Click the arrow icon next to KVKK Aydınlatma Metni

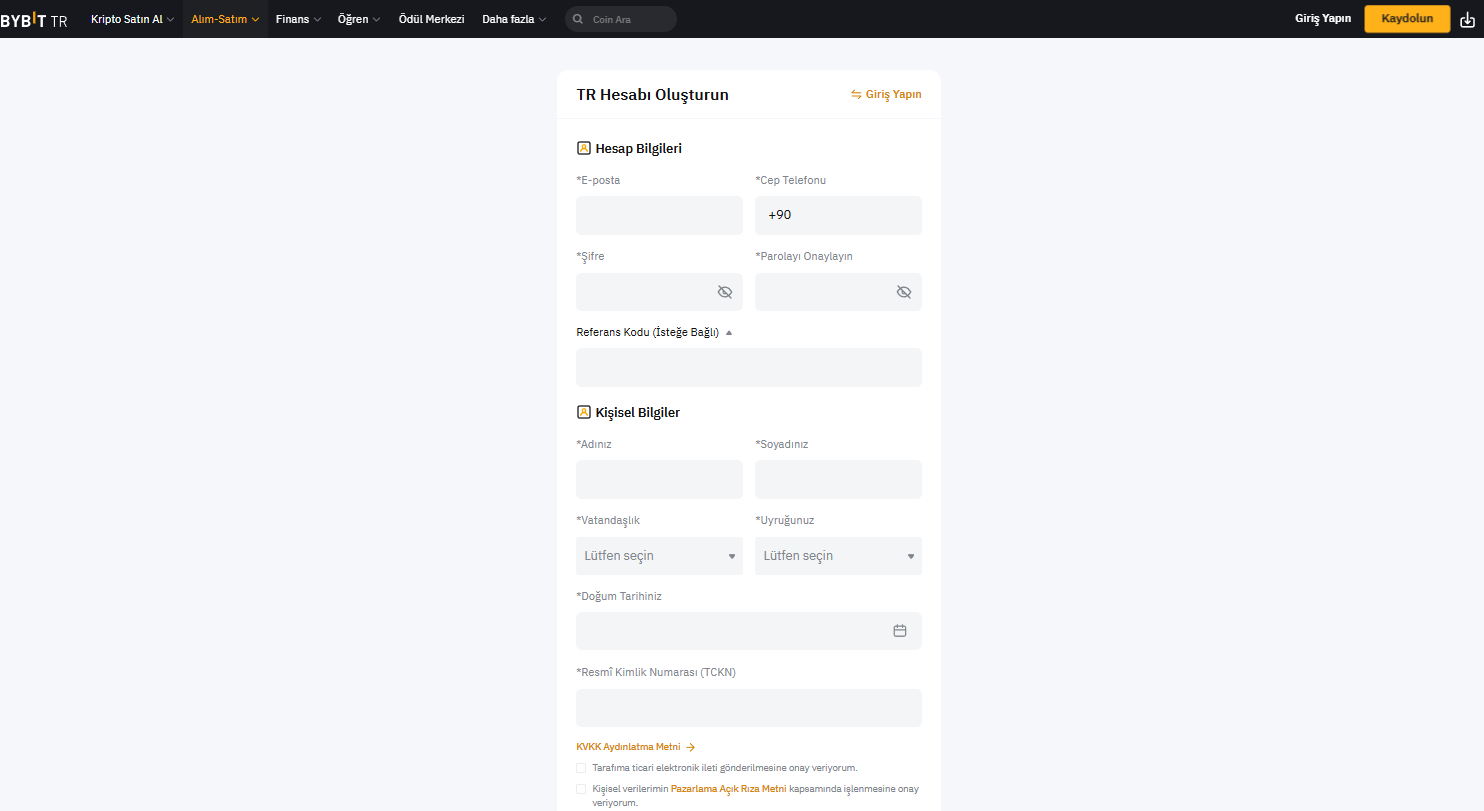[690, 747]
